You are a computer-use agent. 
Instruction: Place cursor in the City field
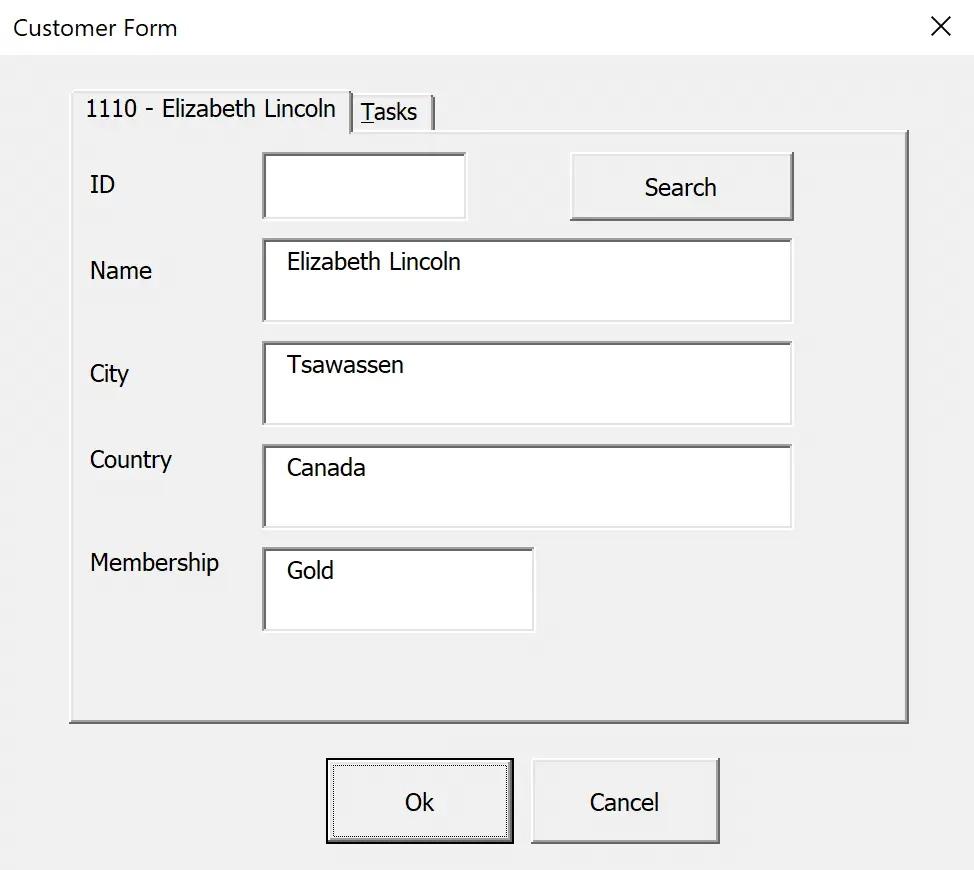click(x=527, y=384)
